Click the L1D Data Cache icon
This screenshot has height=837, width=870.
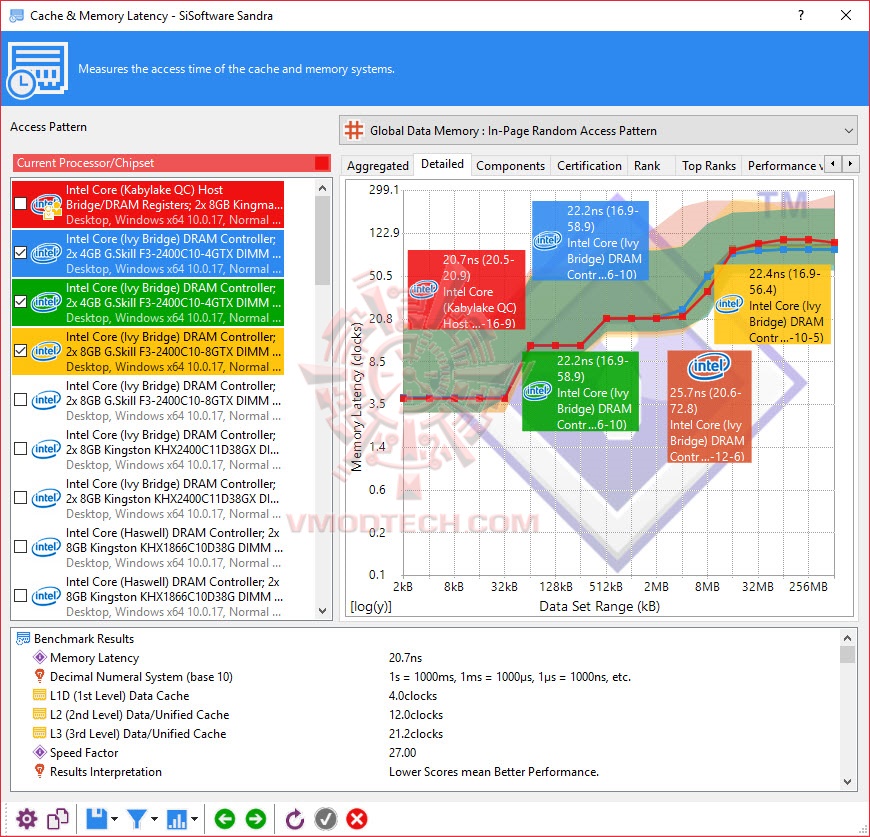click(39, 695)
